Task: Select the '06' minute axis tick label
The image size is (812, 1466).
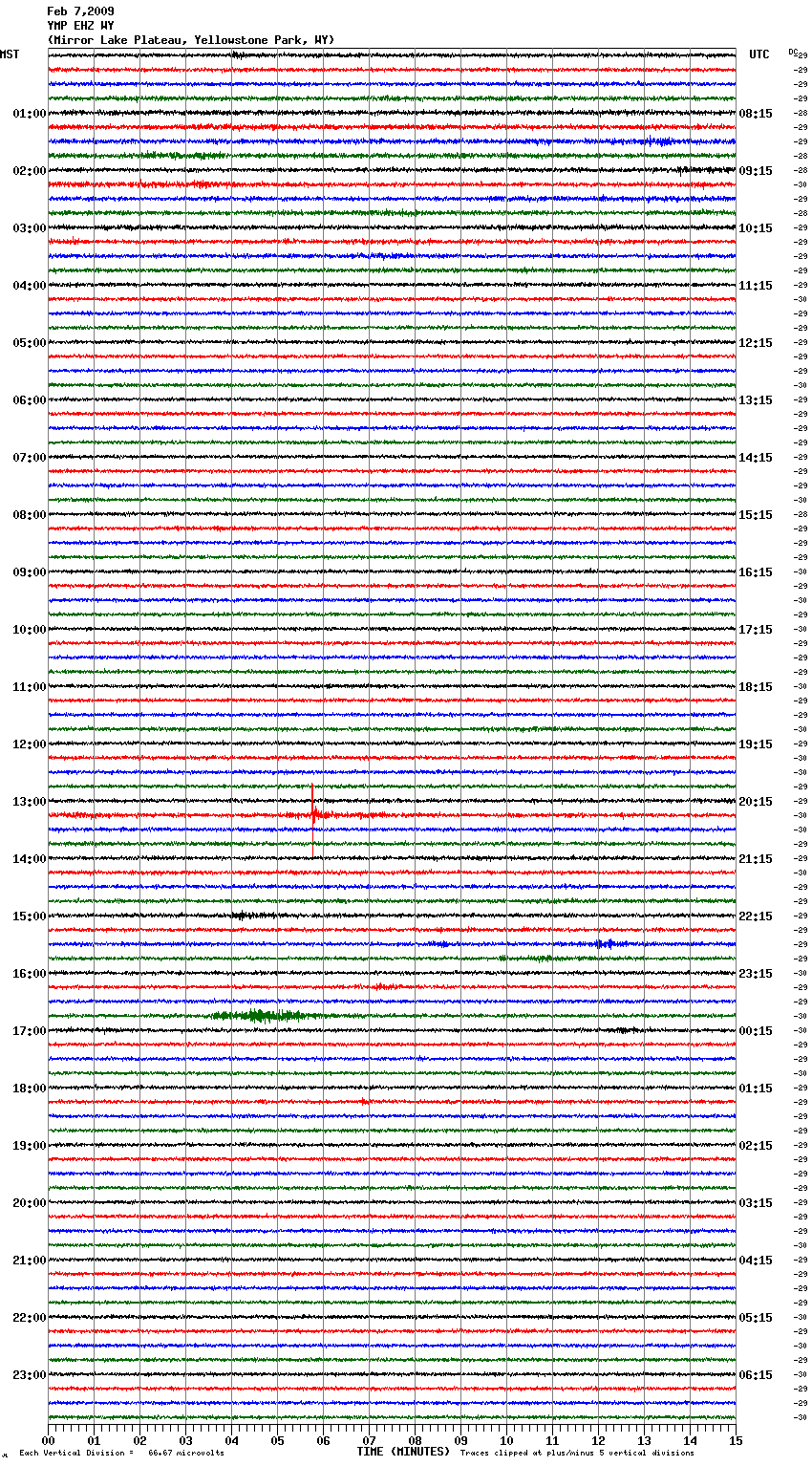Action: coord(323,1440)
